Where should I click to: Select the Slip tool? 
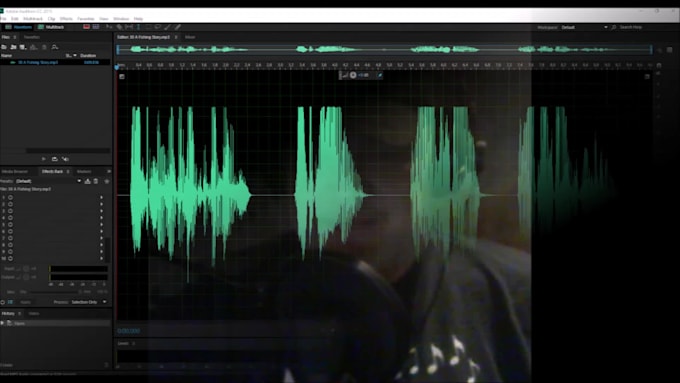[129, 27]
